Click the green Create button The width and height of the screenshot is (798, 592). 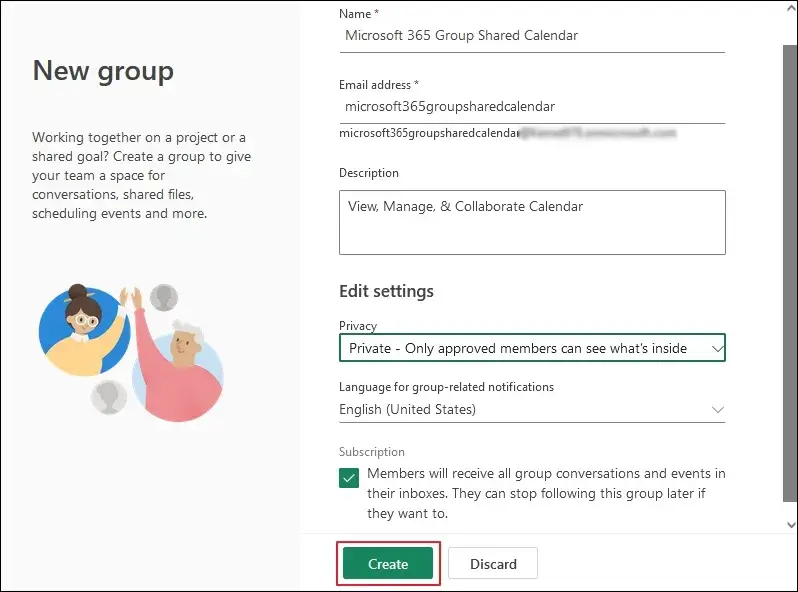[388, 563]
